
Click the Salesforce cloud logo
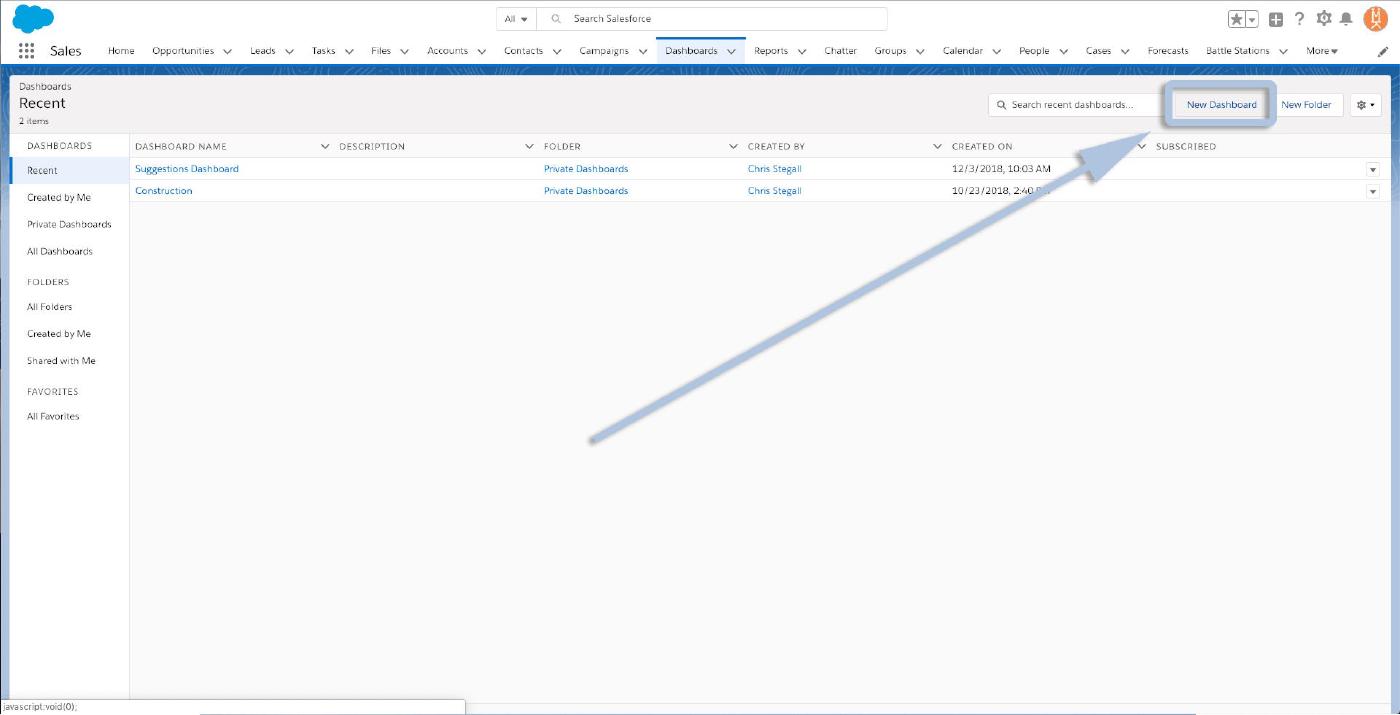pos(33,19)
